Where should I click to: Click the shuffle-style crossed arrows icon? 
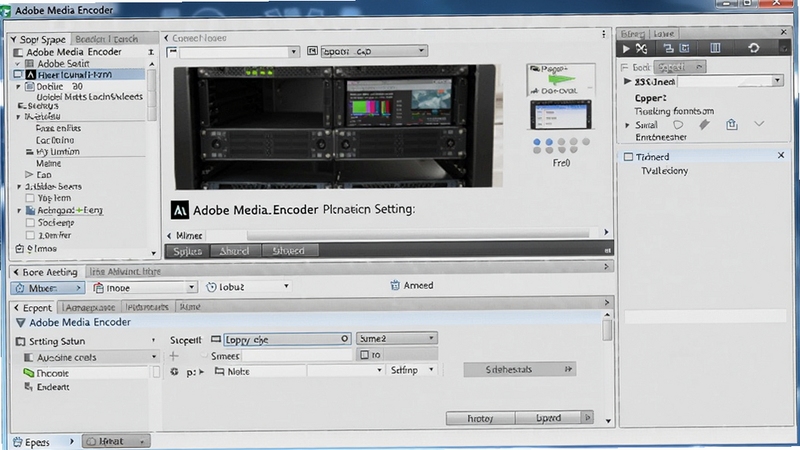[641, 48]
